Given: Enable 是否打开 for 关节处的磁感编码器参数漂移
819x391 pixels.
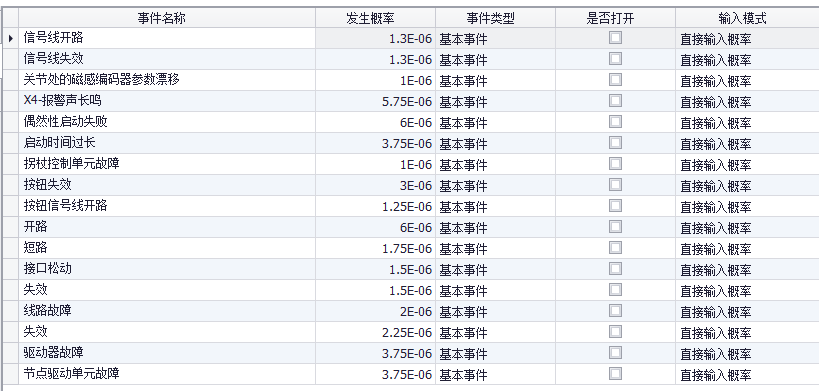Looking at the screenshot, I should (615, 79).
